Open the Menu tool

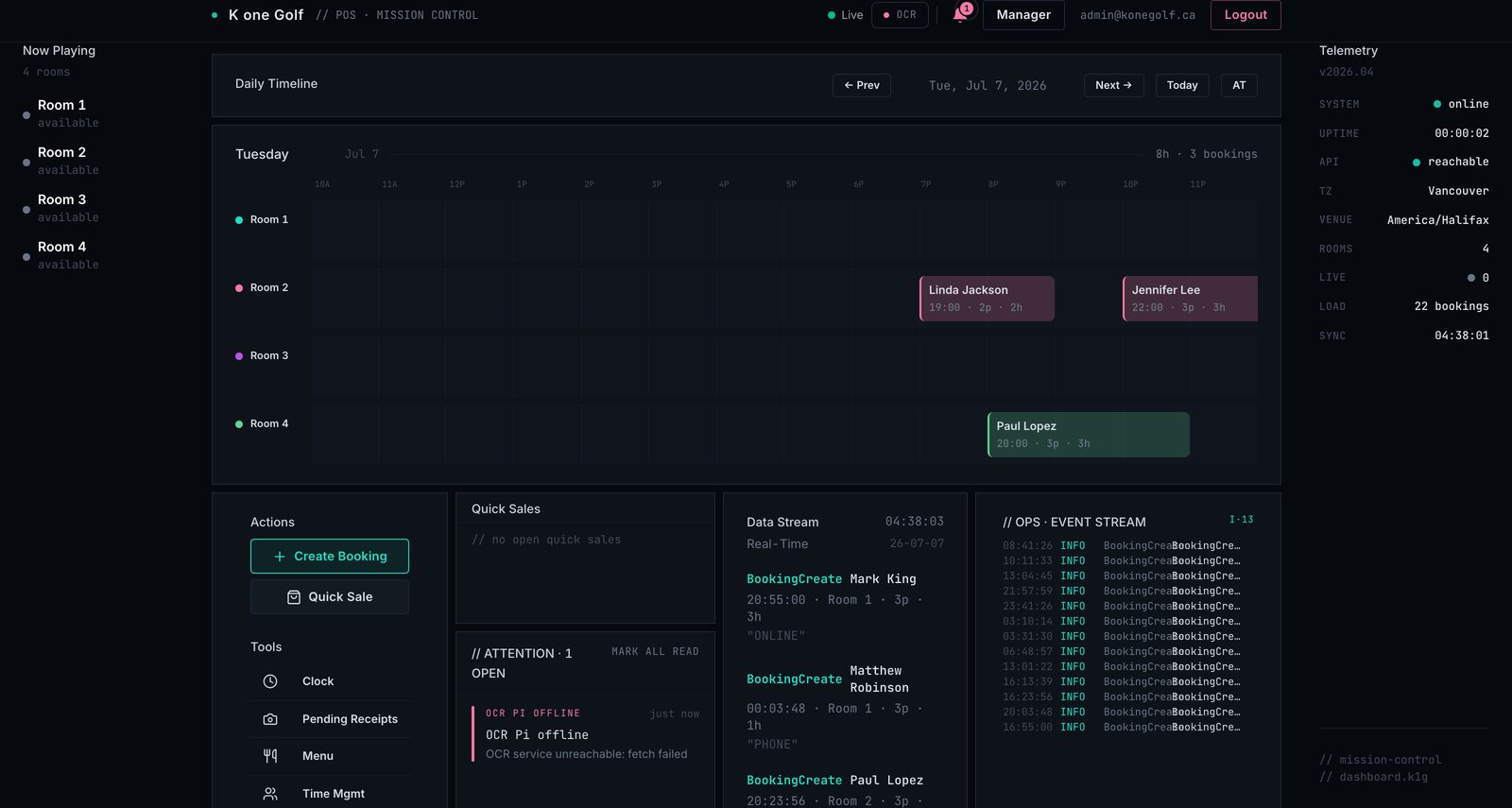(331, 756)
